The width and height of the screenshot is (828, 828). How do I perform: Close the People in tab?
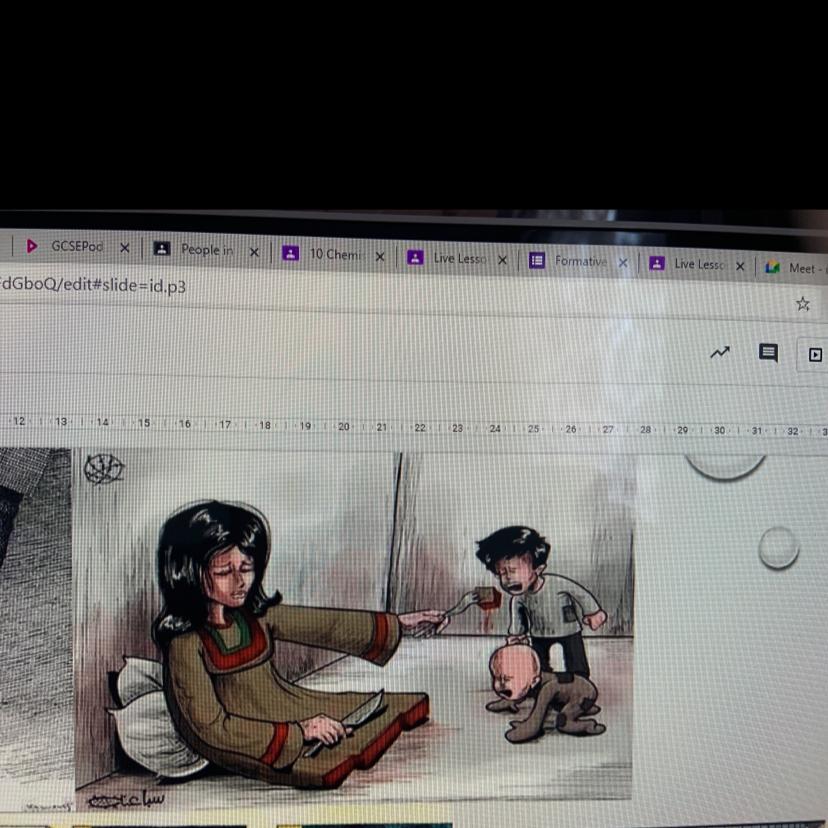tap(254, 252)
